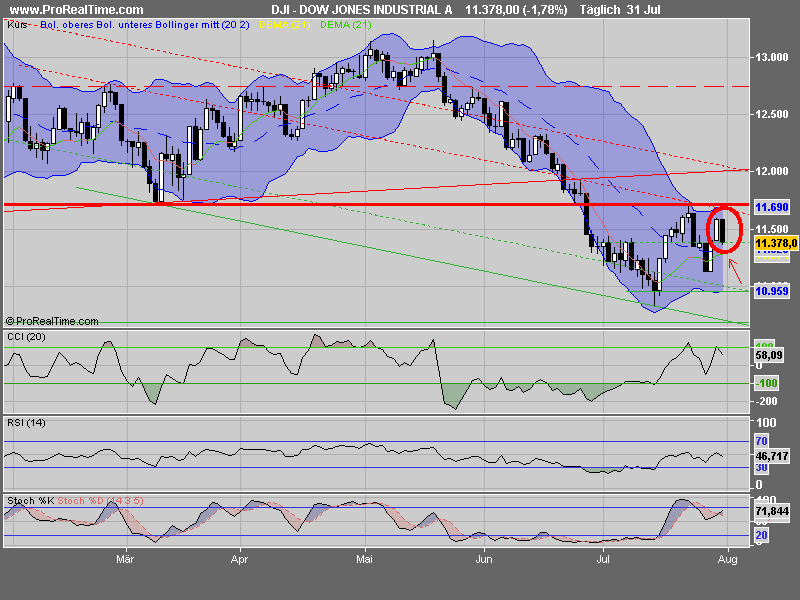This screenshot has width=800, height=600.
Task: Click the © ProRealTime.com copyright text
Action: point(52,321)
